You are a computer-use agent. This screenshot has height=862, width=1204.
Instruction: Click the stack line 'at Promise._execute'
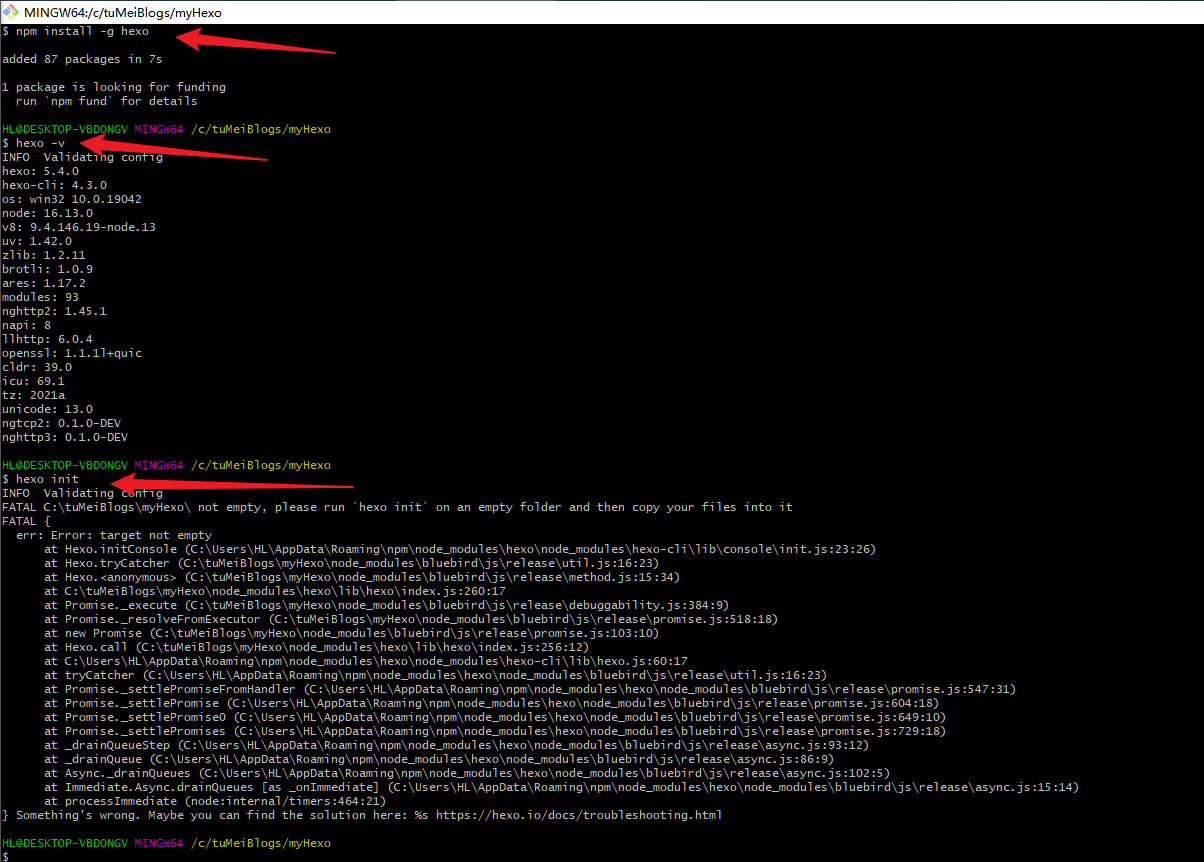coord(386,605)
